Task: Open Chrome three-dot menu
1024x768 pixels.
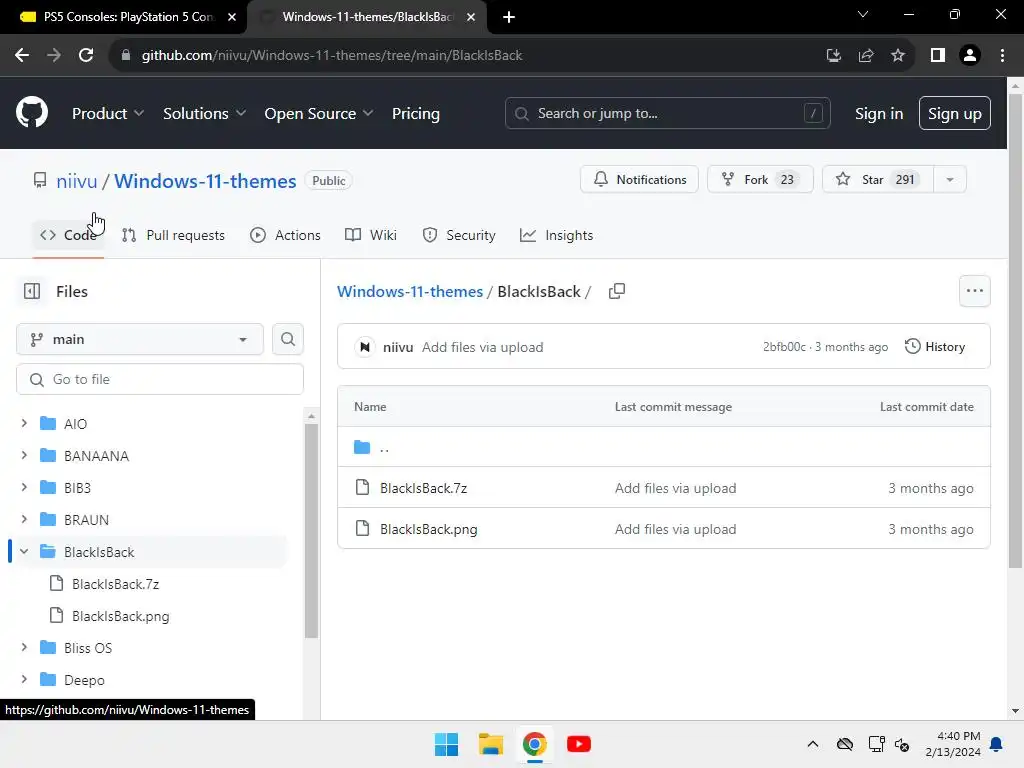Action: [1002, 56]
